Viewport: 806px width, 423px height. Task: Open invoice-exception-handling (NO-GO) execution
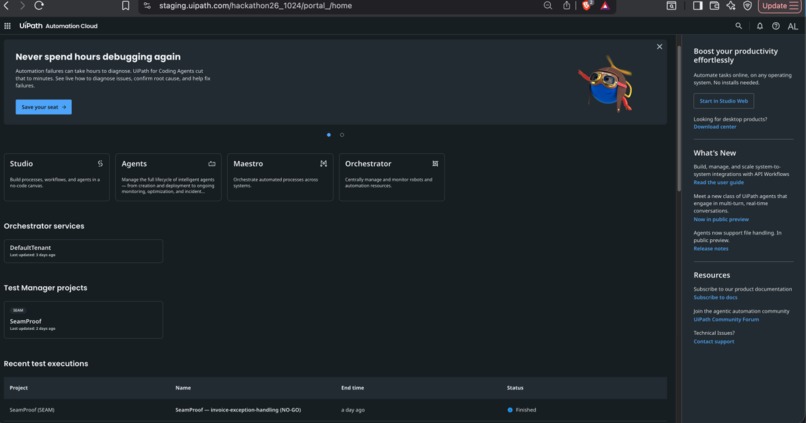238,410
